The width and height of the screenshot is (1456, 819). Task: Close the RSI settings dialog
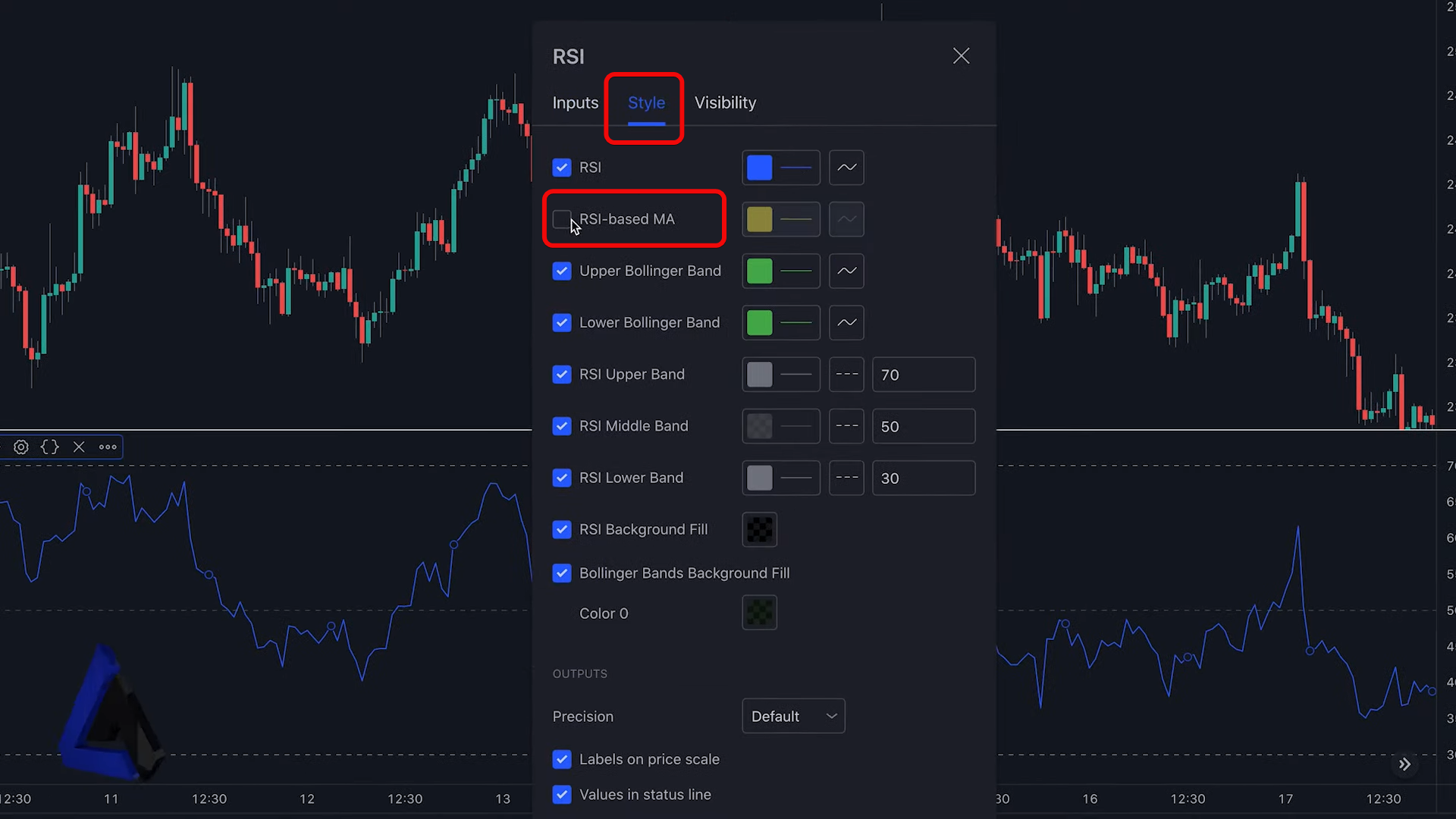click(961, 56)
